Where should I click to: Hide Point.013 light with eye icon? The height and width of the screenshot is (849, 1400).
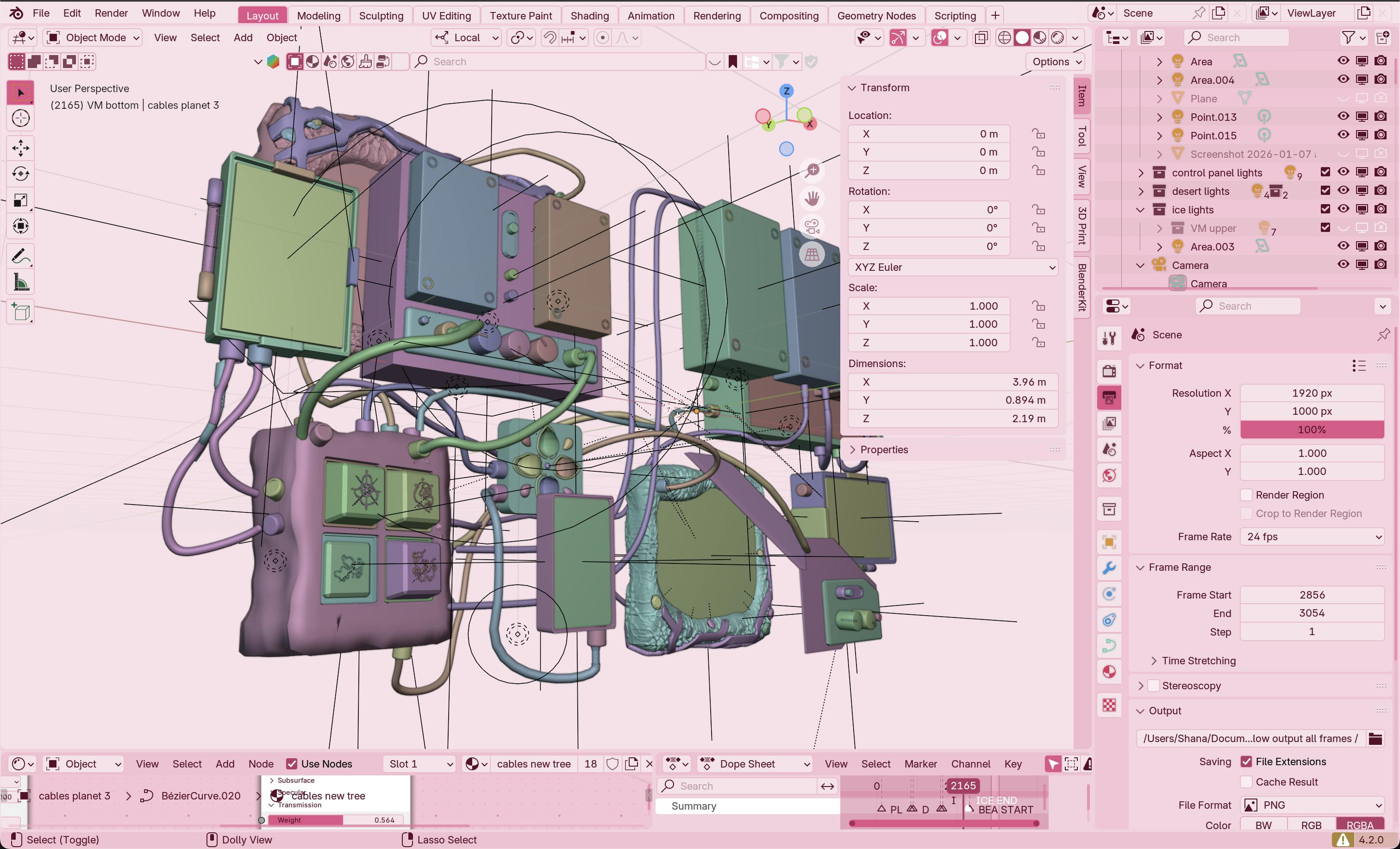pos(1343,117)
